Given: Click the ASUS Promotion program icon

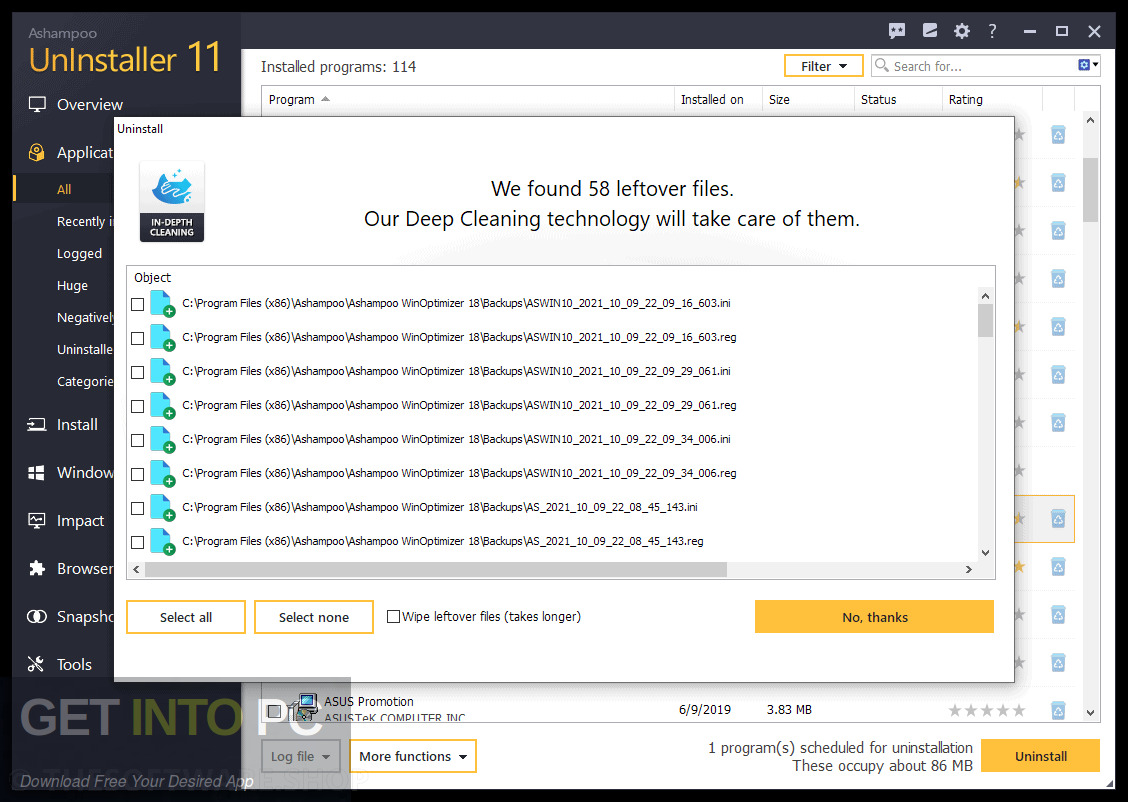Looking at the screenshot, I should click(x=304, y=707).
